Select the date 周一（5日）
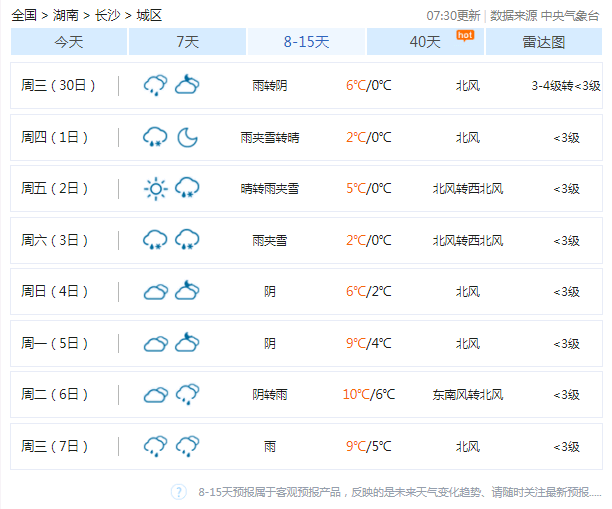612x509 pixels. click(54, 343)
